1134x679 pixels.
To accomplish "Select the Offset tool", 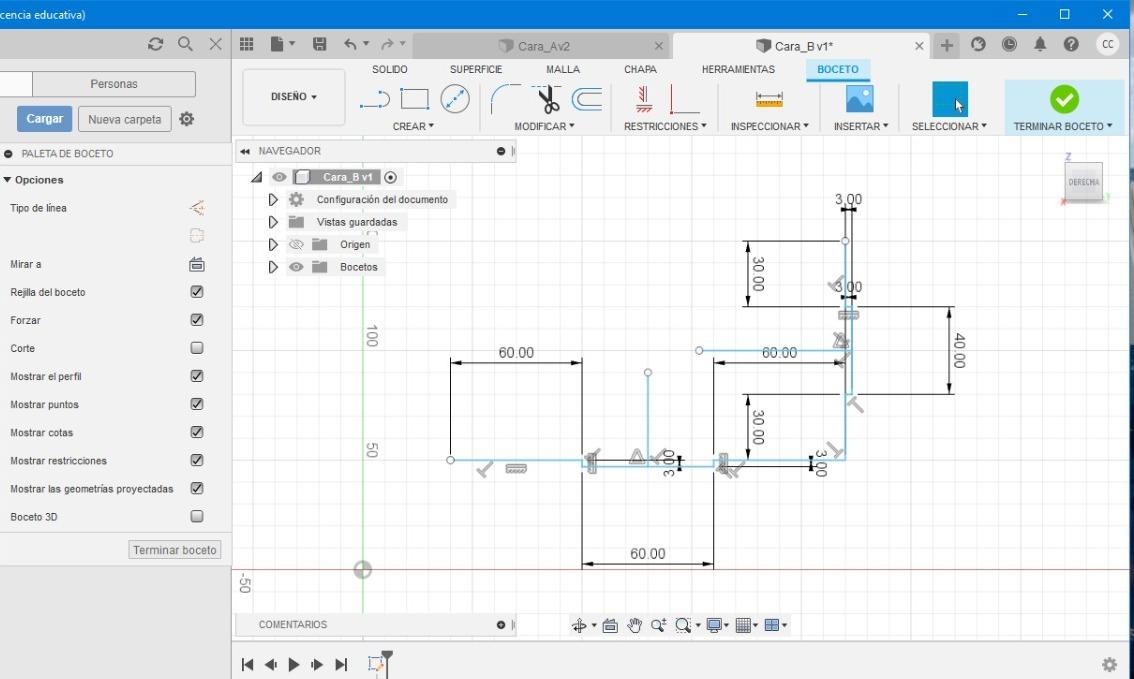I will [587, 99].
